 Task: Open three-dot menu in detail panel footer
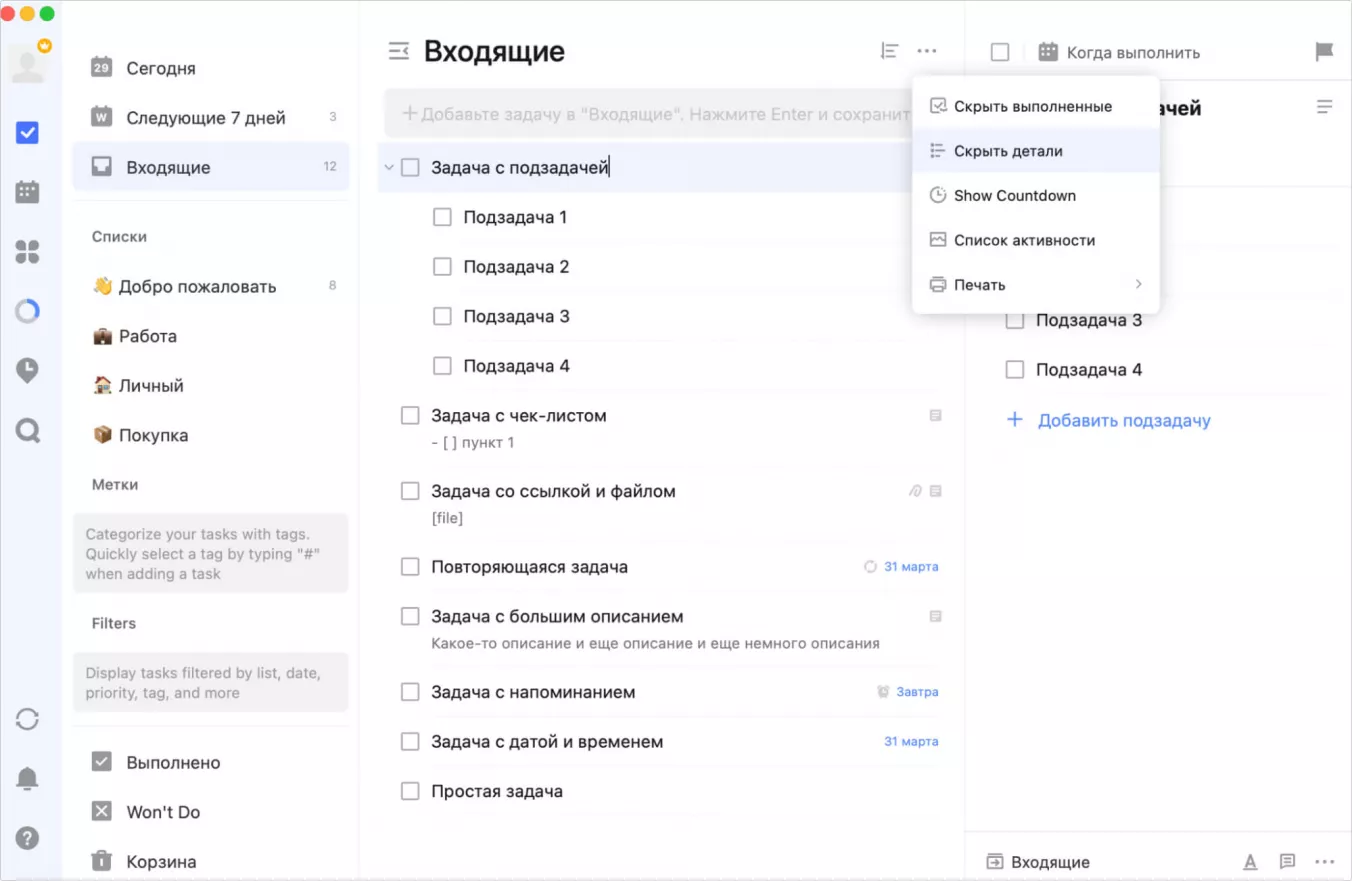pos(1325,862)
